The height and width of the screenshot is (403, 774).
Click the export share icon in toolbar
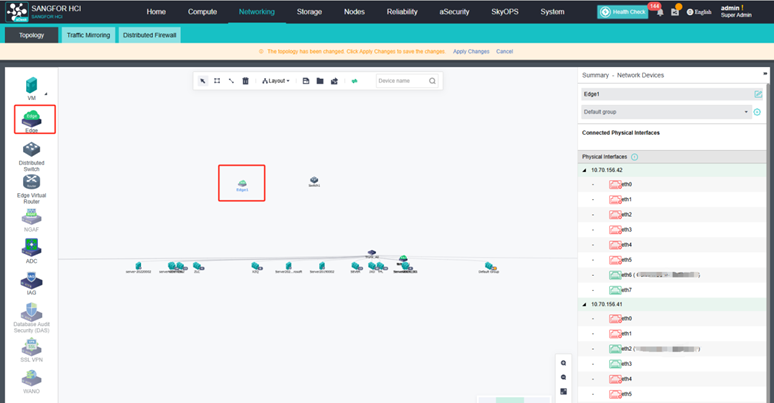click(x=334, y=81)
